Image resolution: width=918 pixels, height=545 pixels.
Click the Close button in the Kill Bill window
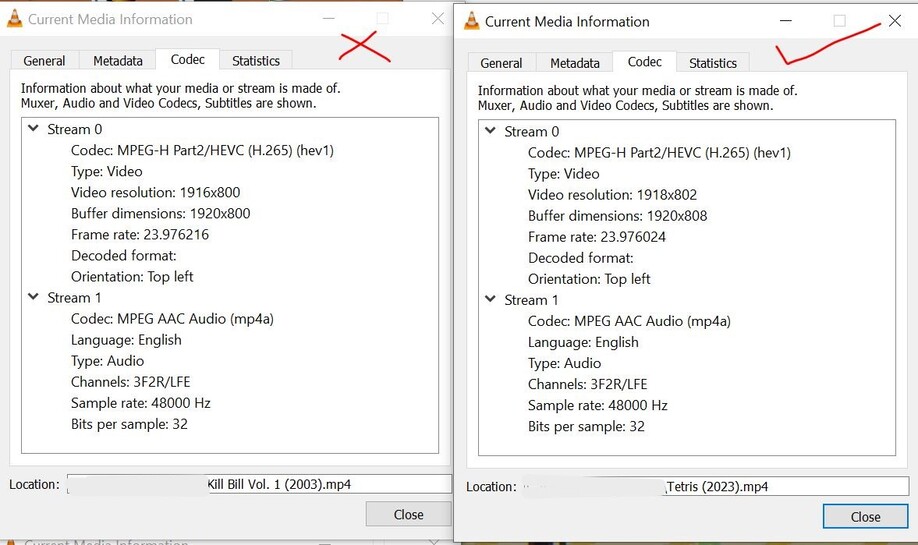(x=409, y=515)
